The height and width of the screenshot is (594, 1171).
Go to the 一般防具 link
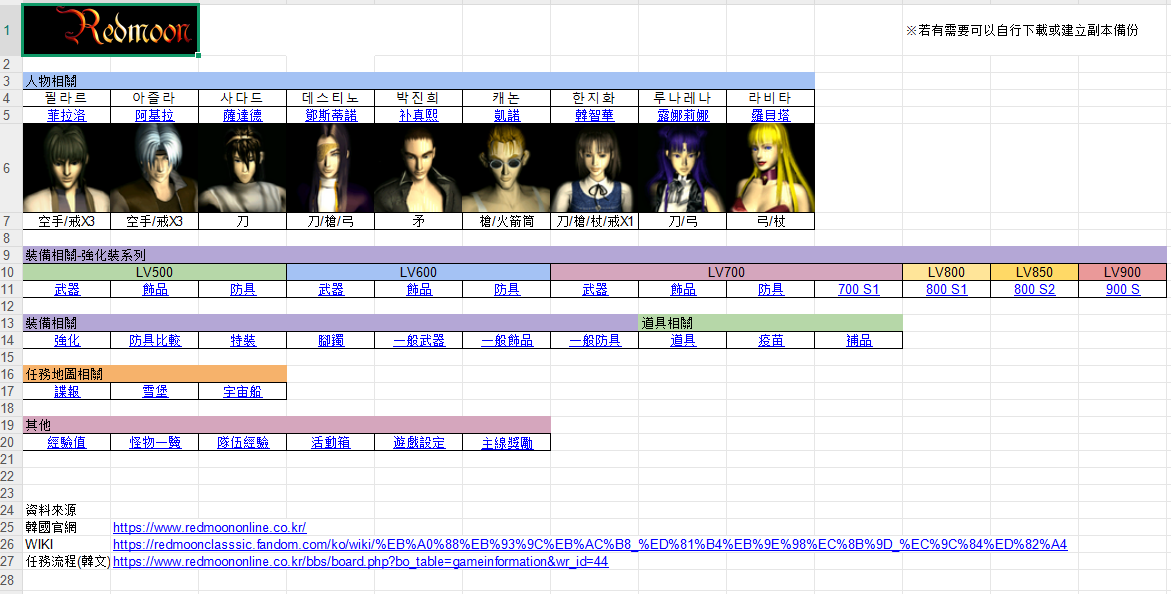point(594,341)
